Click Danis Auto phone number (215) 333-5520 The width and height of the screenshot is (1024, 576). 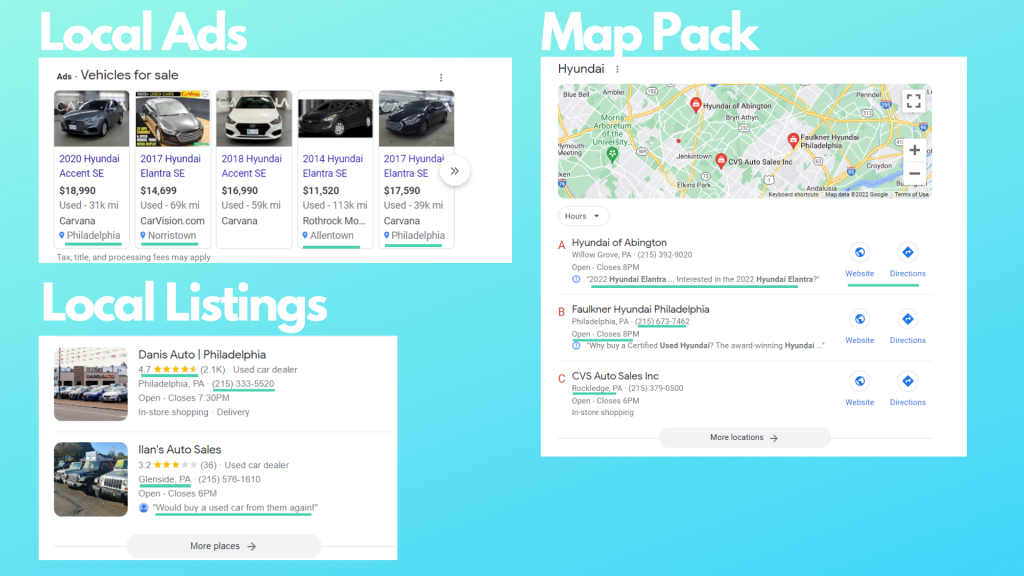[243, 384]
